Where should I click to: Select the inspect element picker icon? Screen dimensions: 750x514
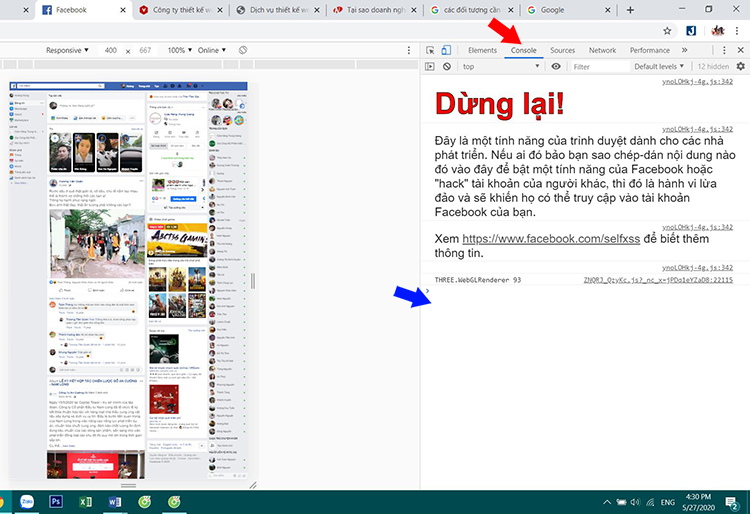click(x=430, y=50)
